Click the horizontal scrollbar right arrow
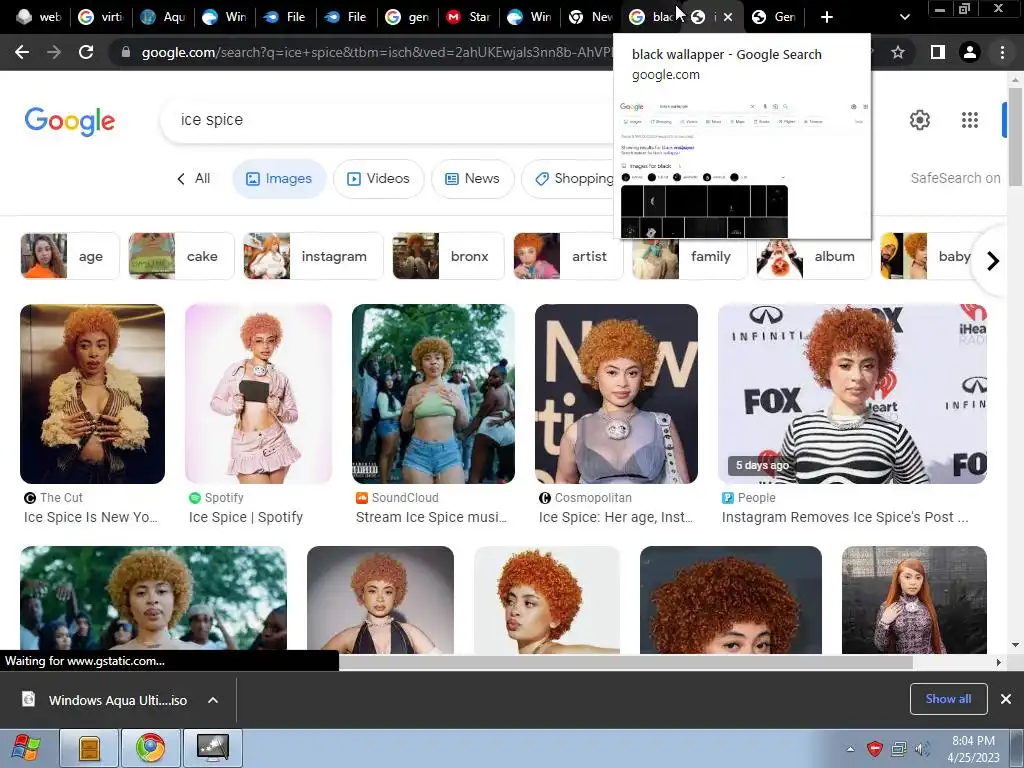Screen dimensions: 1024x768 pos(999,662)
